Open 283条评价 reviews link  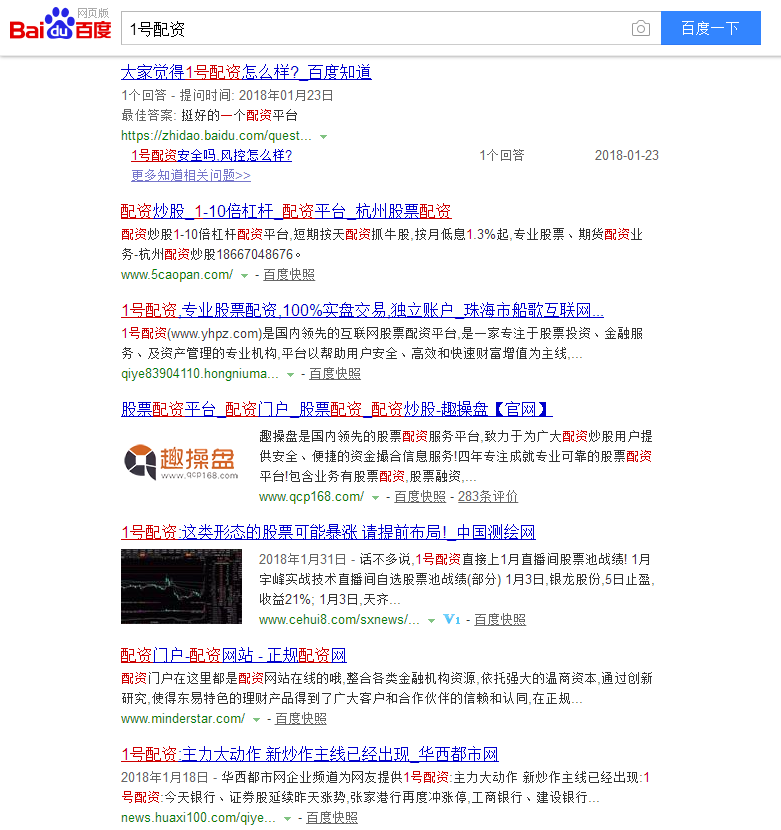[488, 497]
